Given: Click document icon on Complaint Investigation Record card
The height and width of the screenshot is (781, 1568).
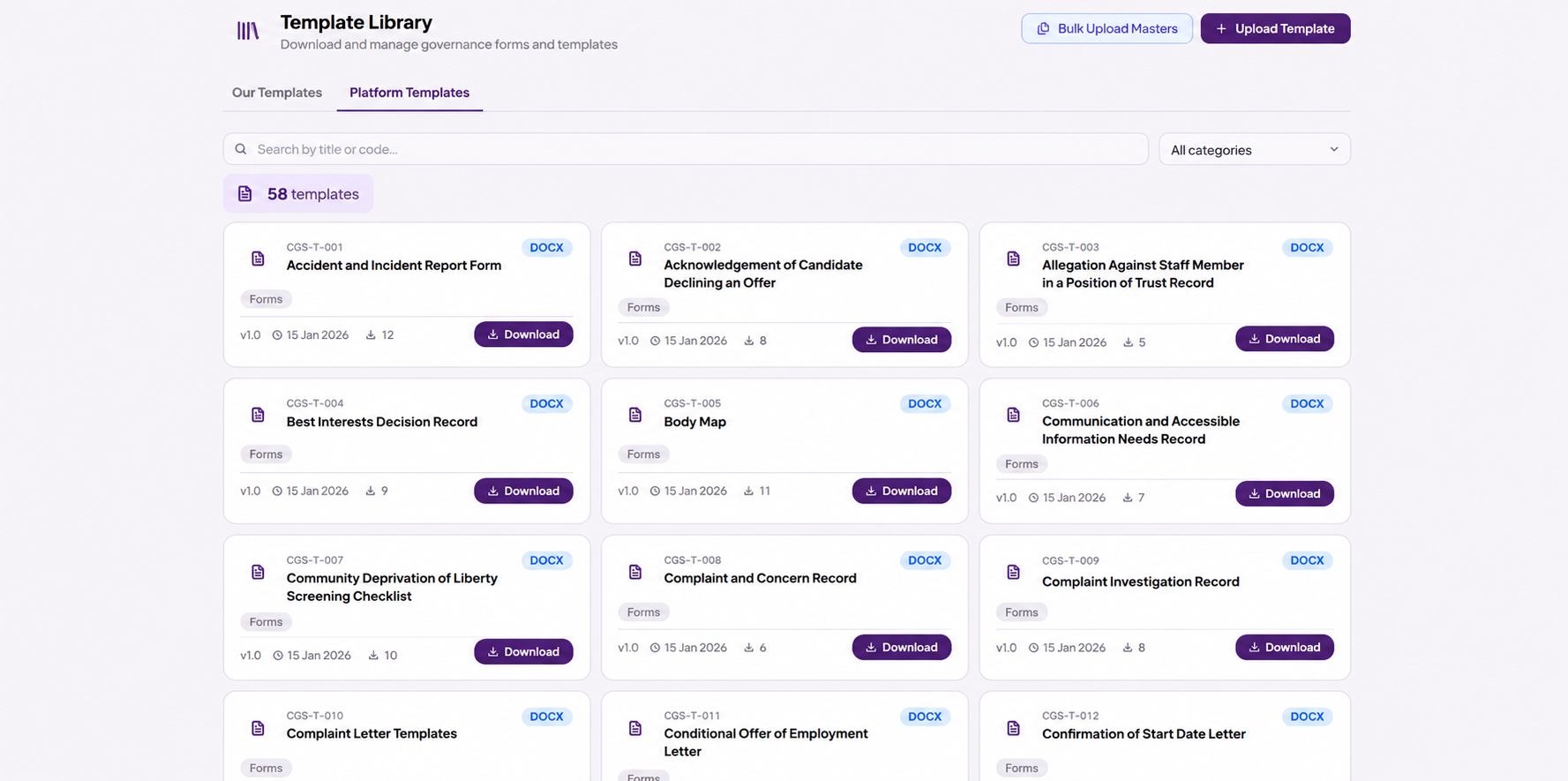Looking at the screenshot, I should click(1013, 572).
